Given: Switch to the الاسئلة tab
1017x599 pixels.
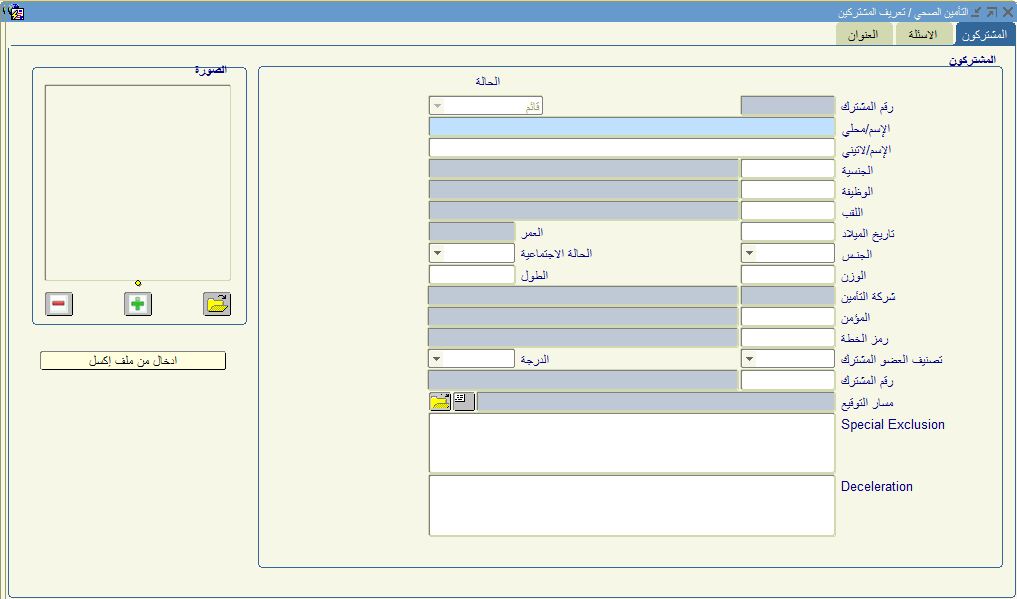Looking at the screenshot, I should click(923, 35).
